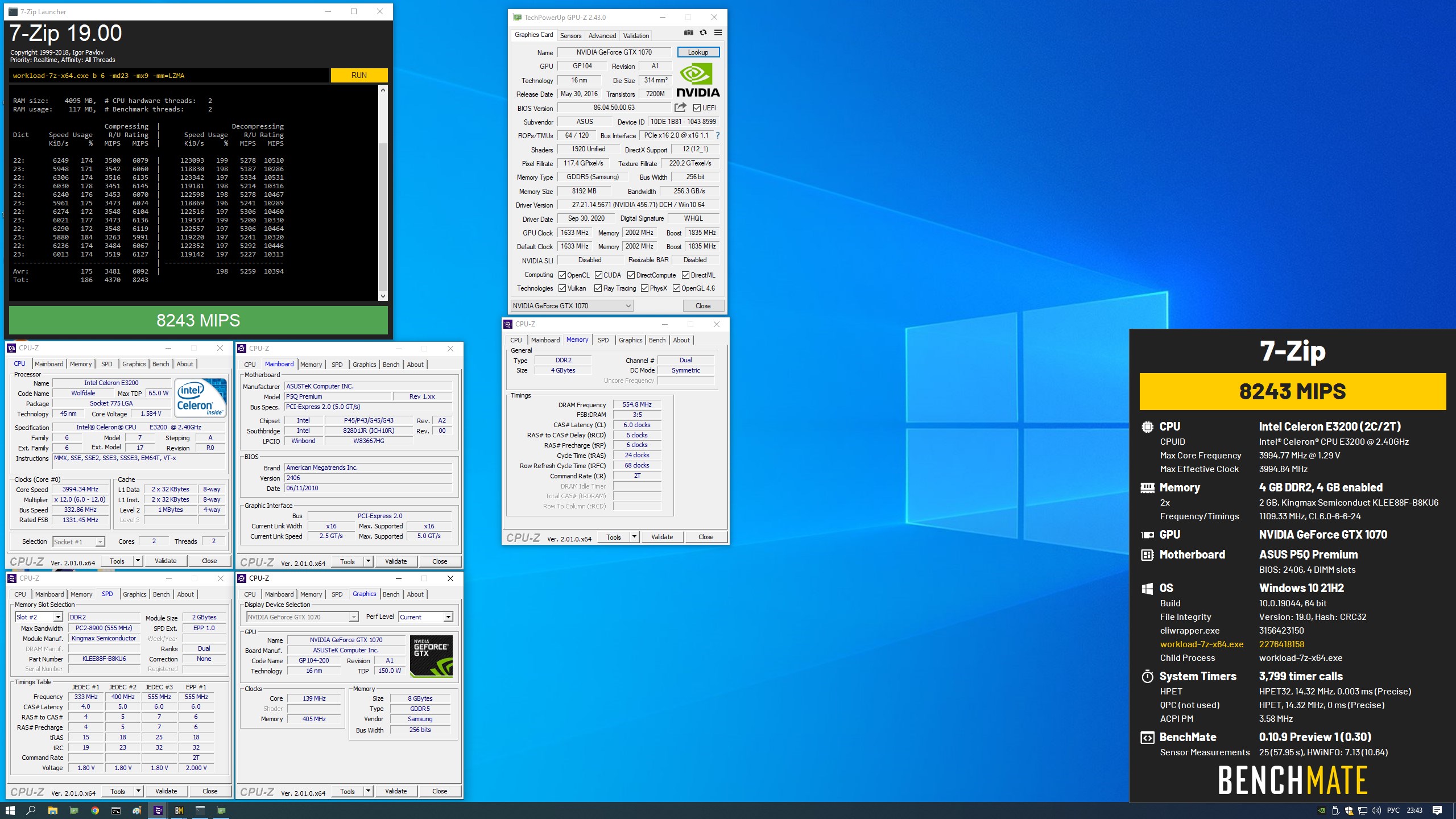Open the volume tray icon

tap(1376, 810)
